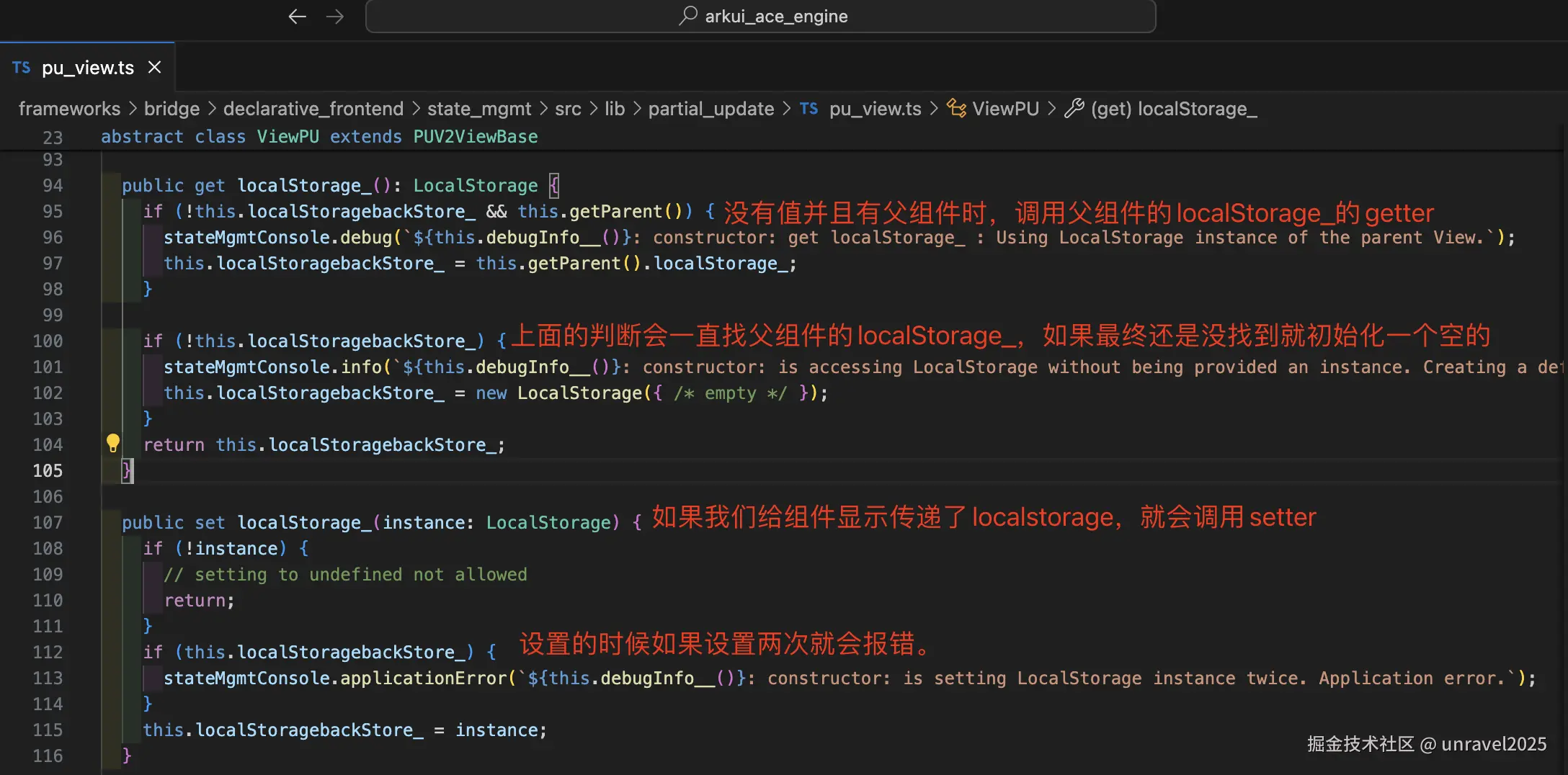Click the TypeScript icon on pu_view.ts tab

coord(22,68)
